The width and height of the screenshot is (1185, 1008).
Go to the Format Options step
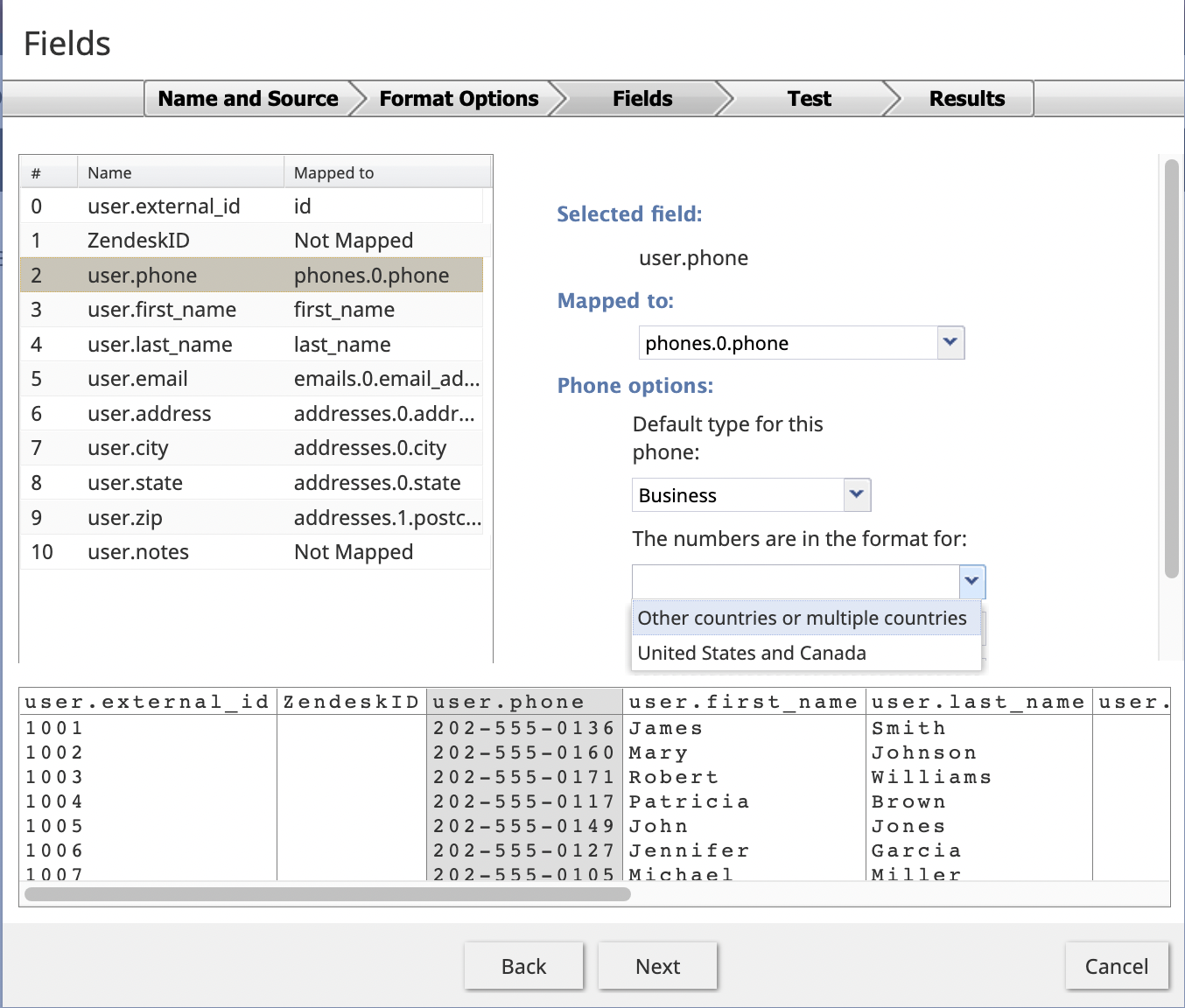pyautogui.click(x=459, y=99)
